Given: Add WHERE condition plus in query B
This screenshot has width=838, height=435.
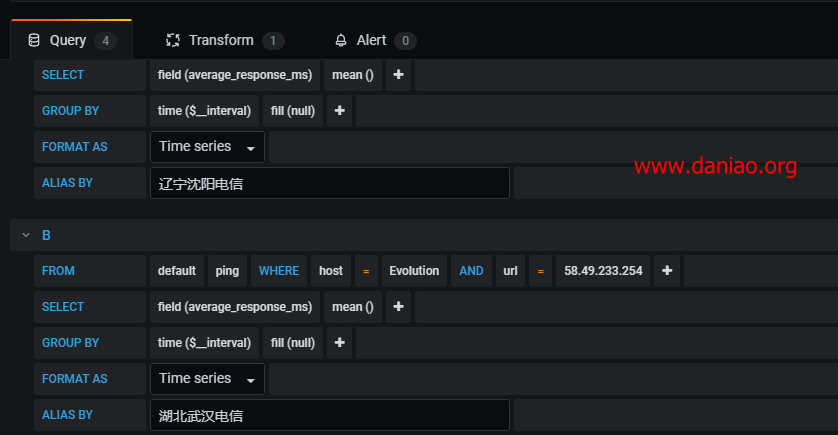Looking at the screenshot, I should (667, 271).
